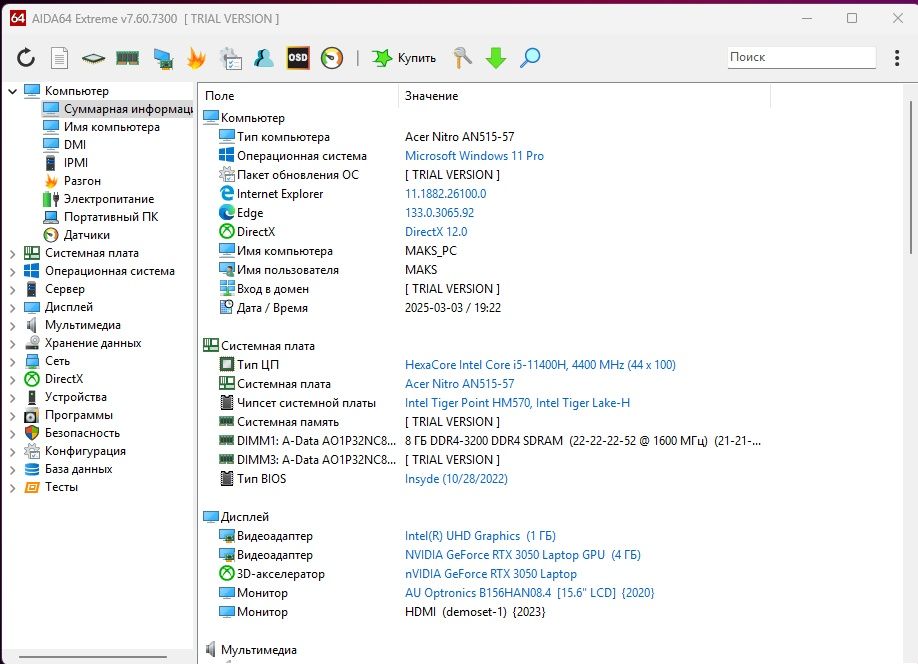Viewport: 918px width, 664px height.
Task: Open NVIDIA GeForce RTX 3050 Laptop GPU link
Action: point(523,555)
